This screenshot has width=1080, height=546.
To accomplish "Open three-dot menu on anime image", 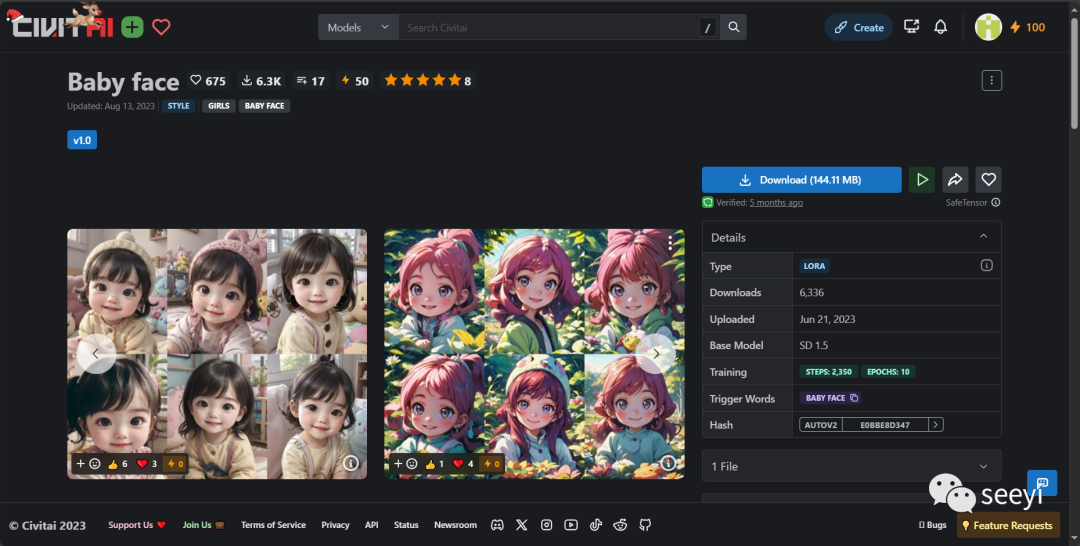I will point(669,242).
